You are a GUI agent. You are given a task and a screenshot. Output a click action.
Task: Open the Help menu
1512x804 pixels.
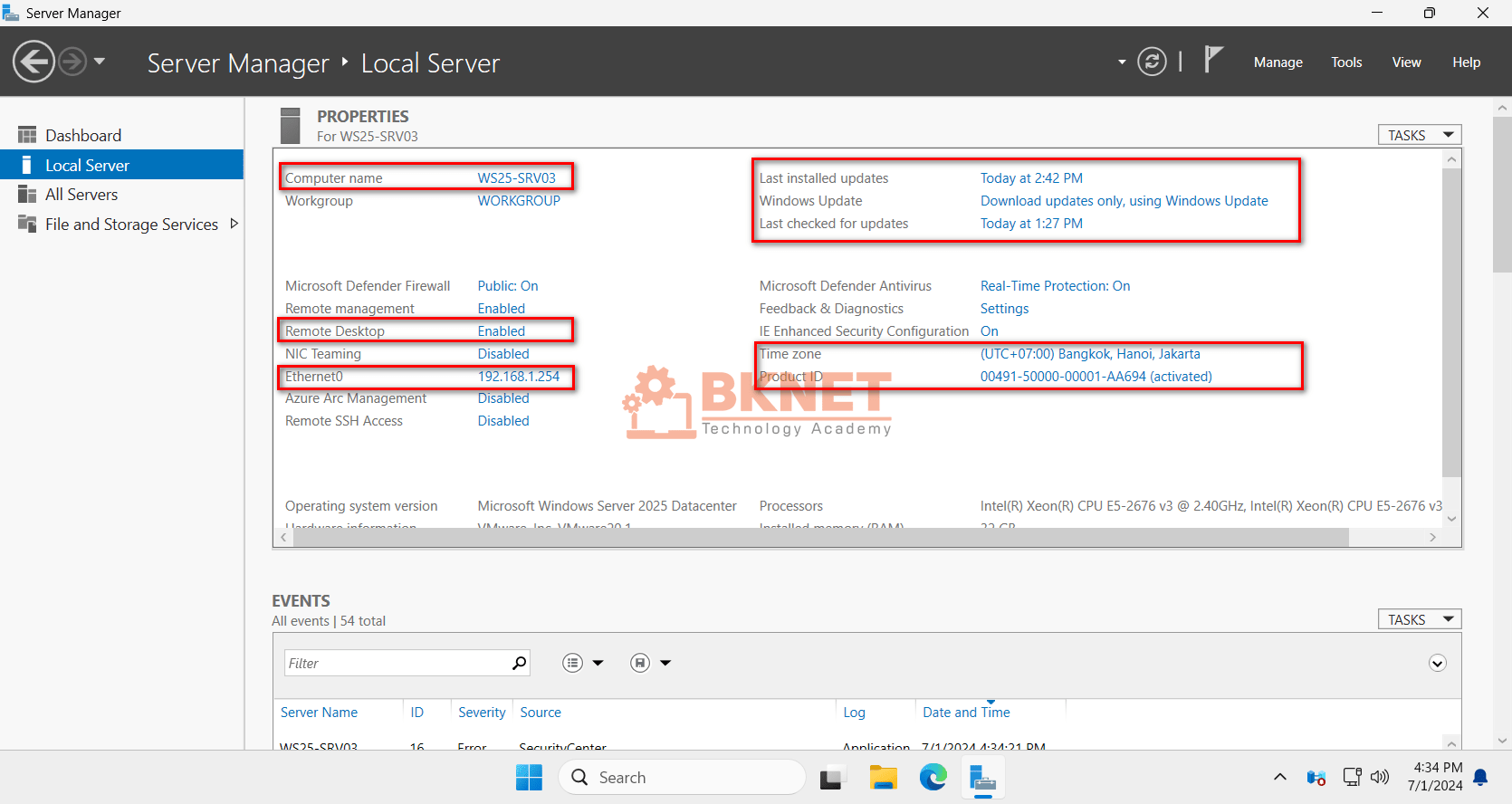1466,62
